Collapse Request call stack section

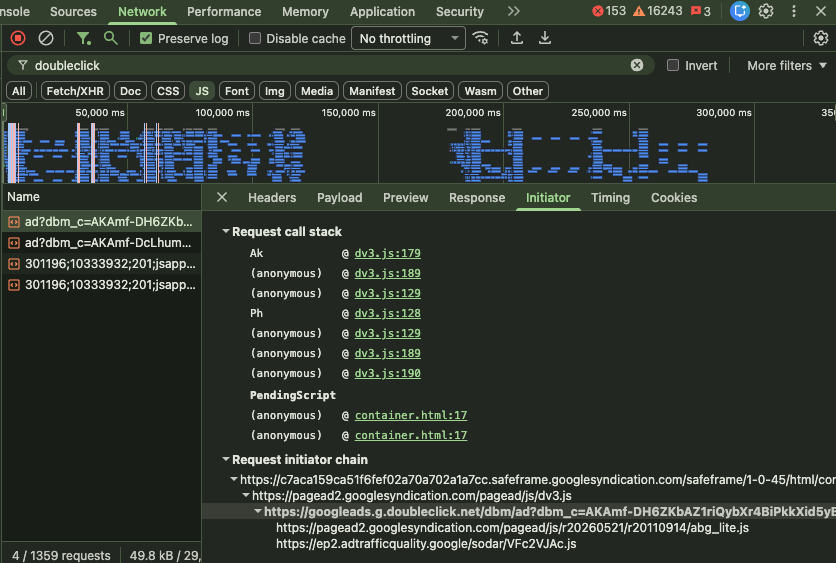click(x=226, y=231)
